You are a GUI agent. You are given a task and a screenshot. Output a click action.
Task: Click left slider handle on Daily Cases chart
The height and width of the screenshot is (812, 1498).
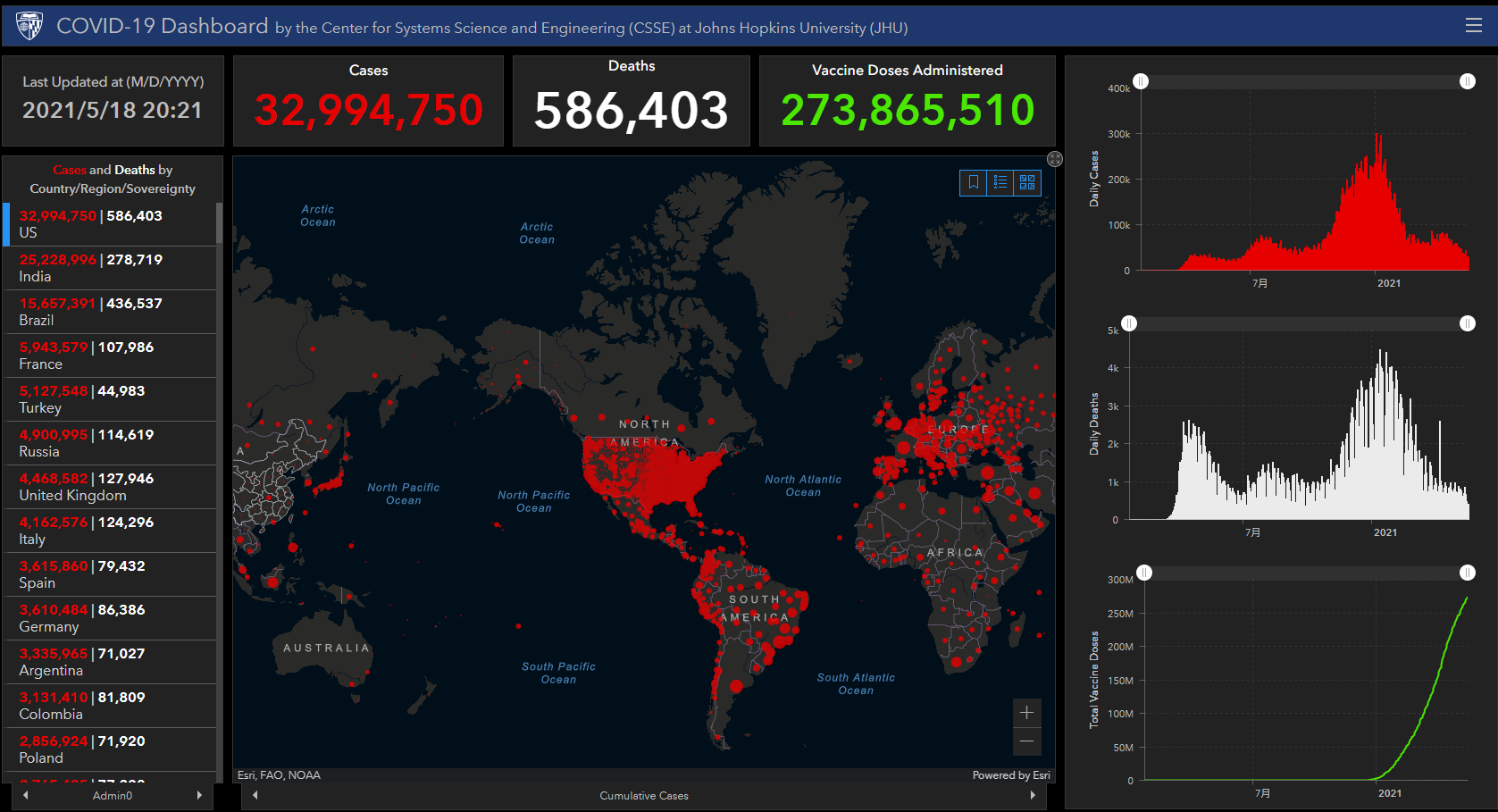[1141, 81]
